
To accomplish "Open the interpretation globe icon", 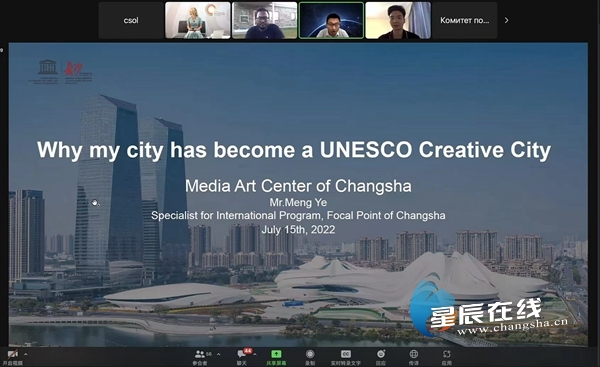I will [x=414, y=357].
